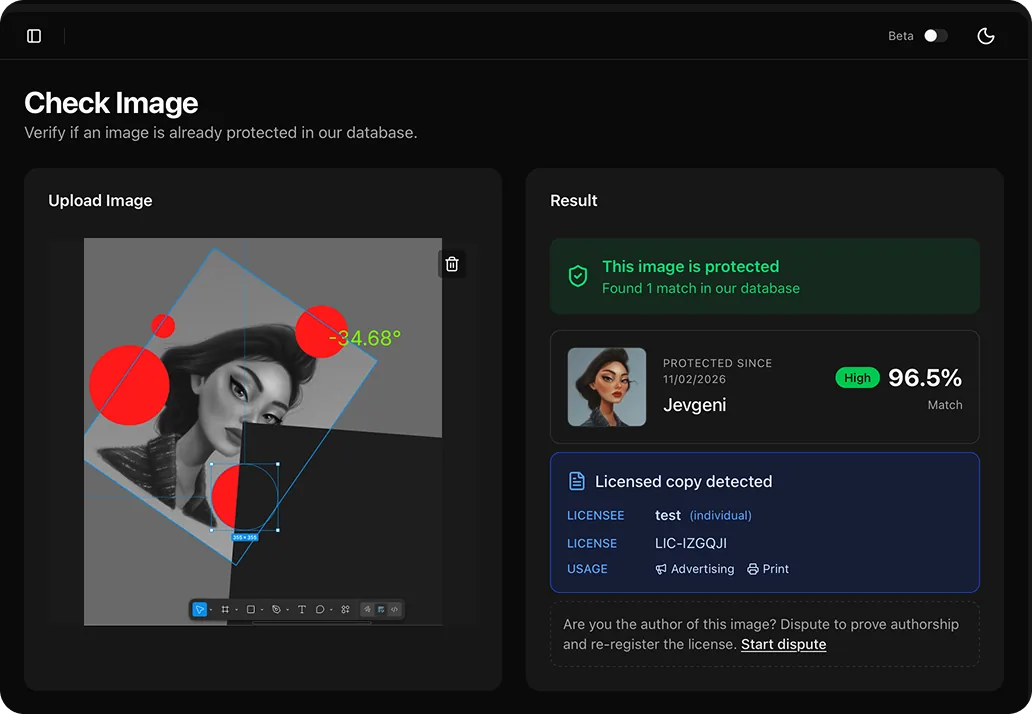
Task: Expand the Comment tool dropdown arrow
Action: pos(331,610)
